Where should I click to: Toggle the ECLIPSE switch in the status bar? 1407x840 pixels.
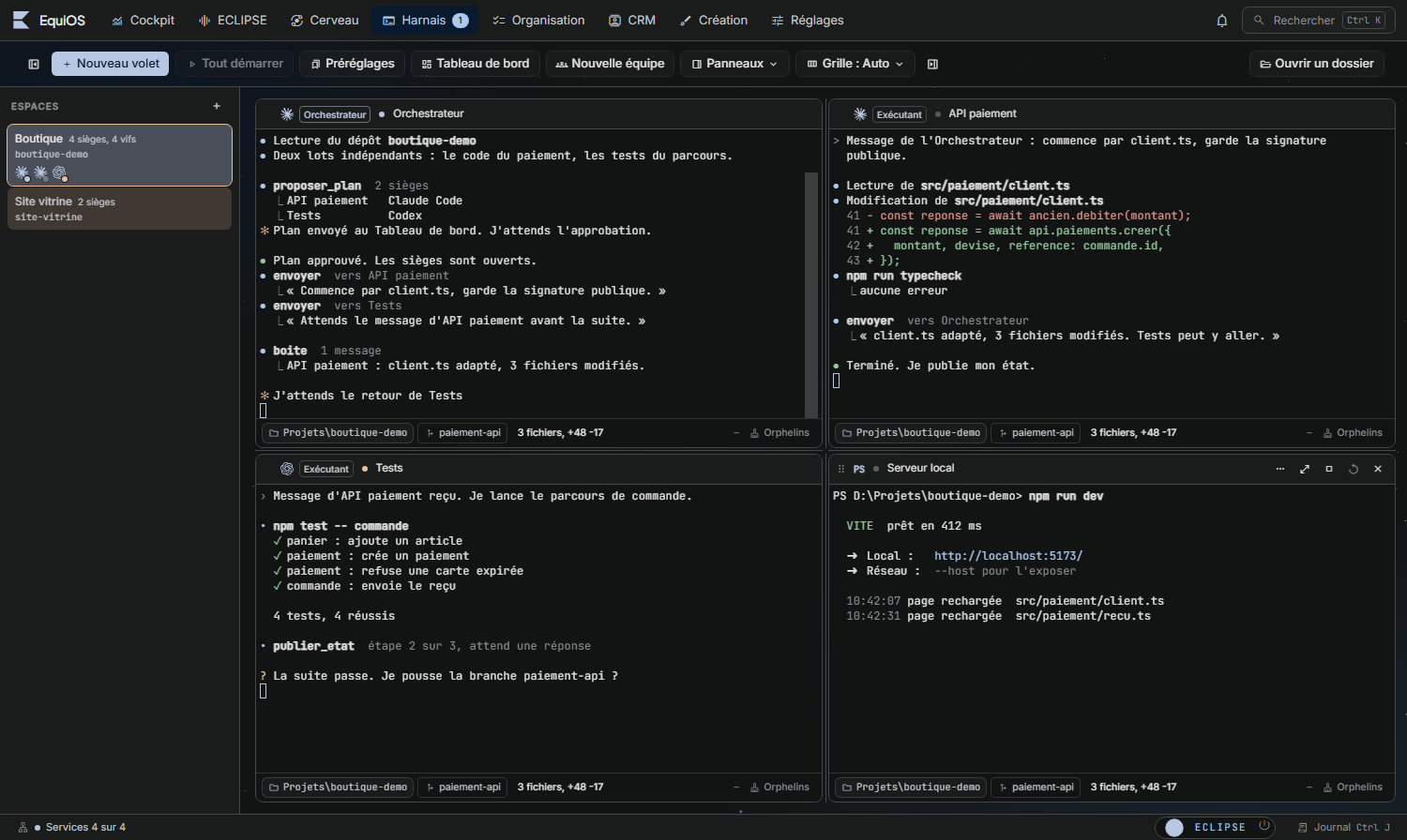[x=1174, y=827]
